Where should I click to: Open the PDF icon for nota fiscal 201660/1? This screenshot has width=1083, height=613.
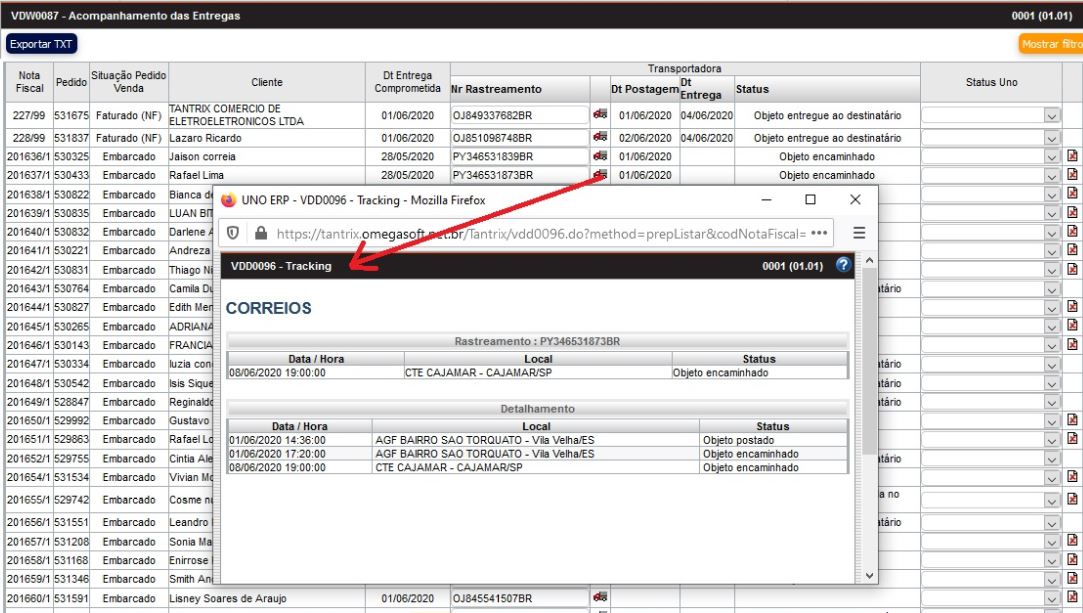[x=1072, y=598]
